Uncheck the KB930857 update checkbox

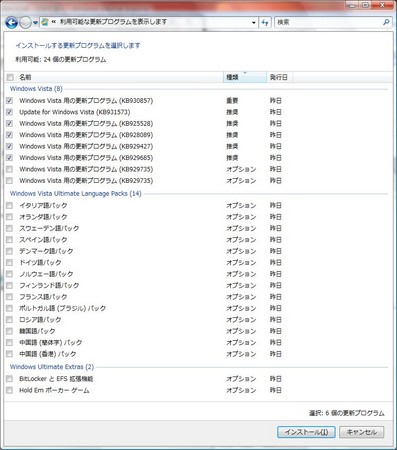click(9, 101)
